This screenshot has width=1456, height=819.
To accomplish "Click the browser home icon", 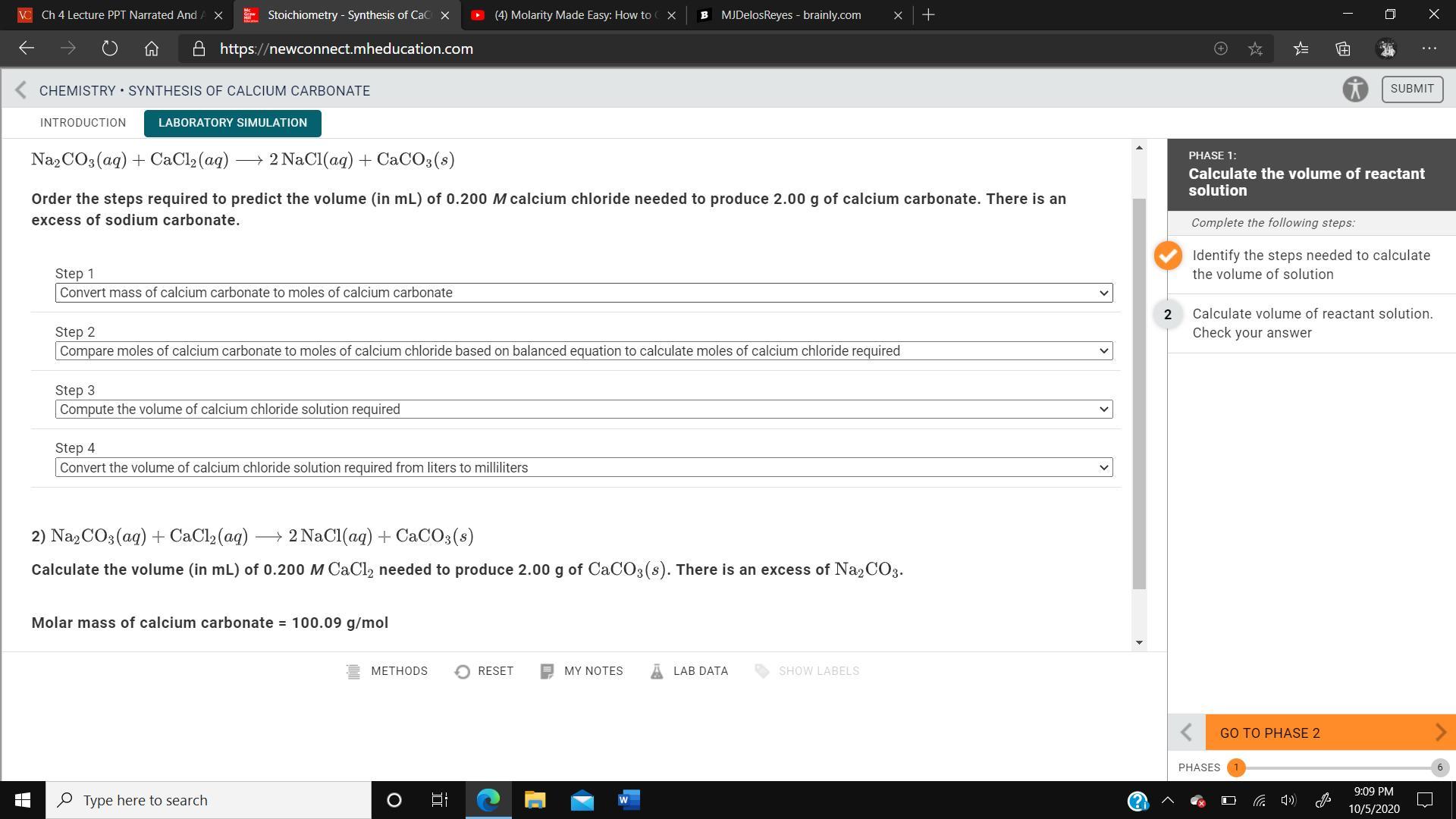I will click(x=152, y=49).
